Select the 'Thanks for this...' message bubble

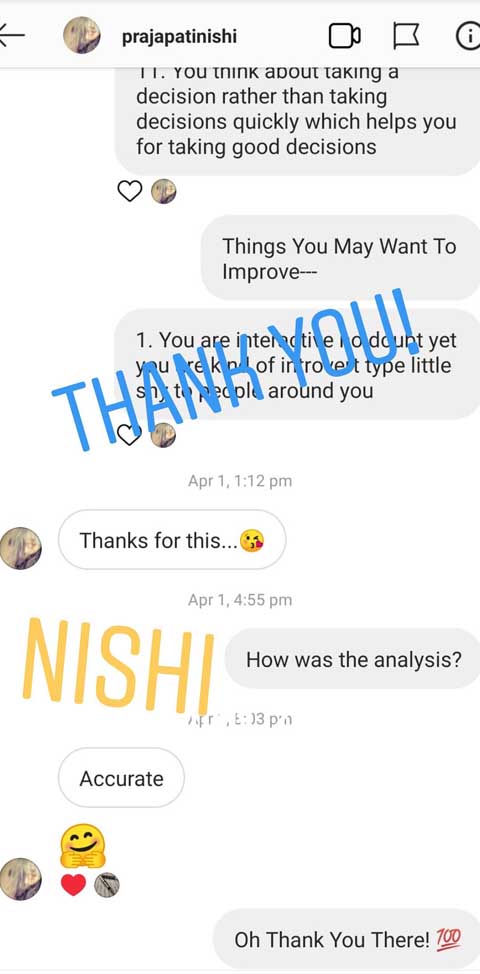(x=172, y=540)
